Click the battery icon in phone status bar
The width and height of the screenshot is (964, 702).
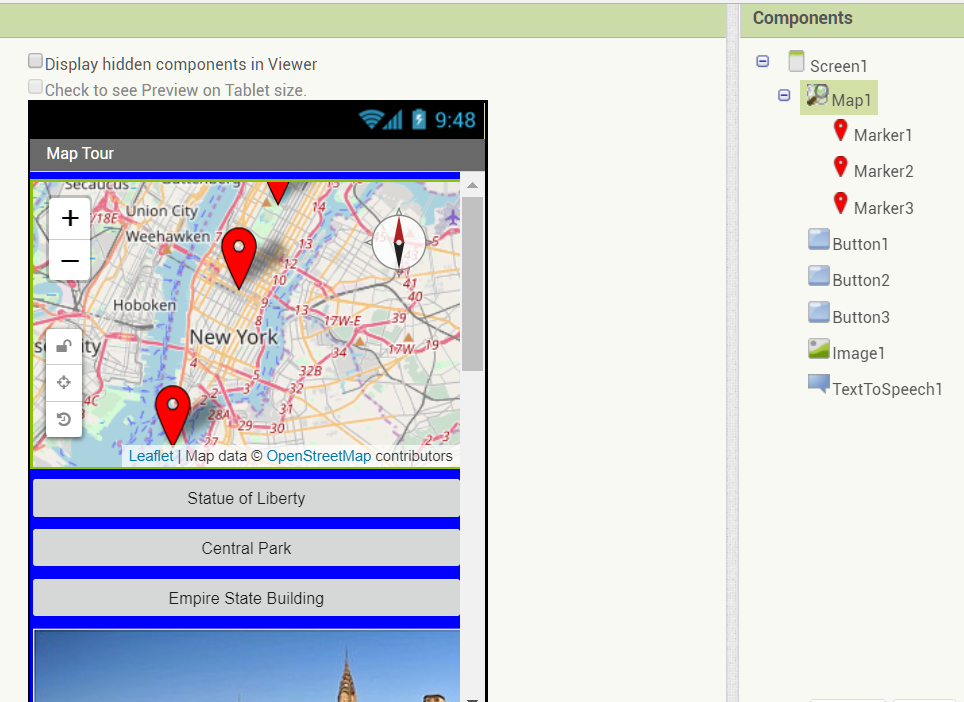(419, 119)
